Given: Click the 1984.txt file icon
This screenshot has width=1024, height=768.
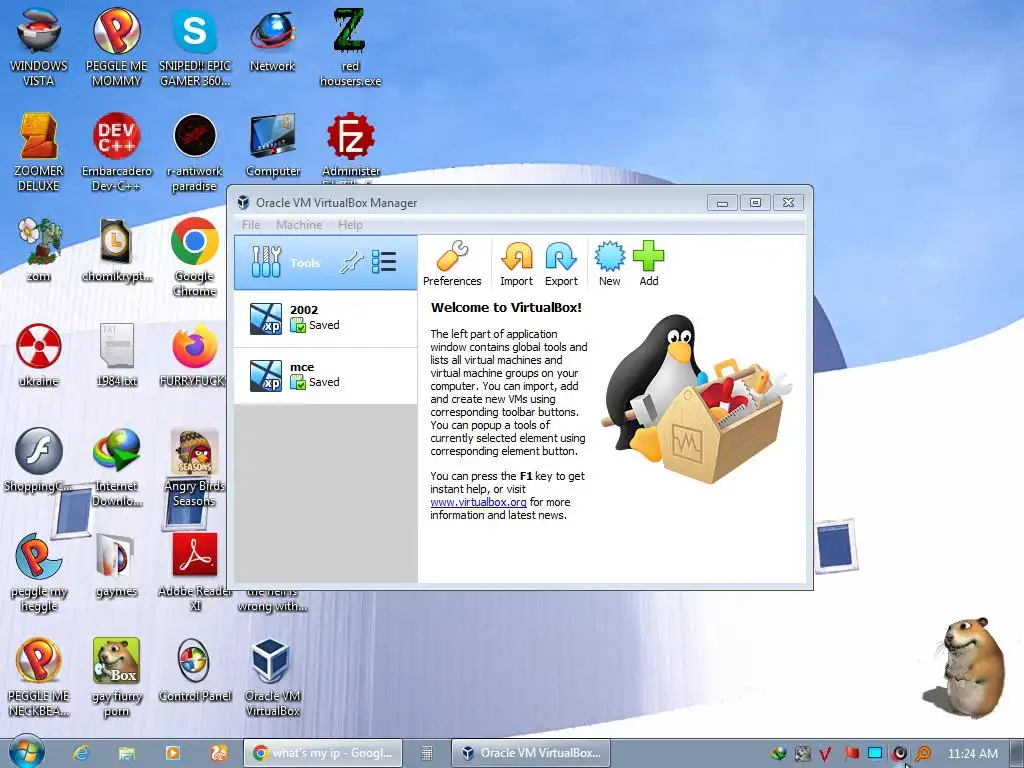Looking at the screenshot, I should pyautogui.click(x=116, y=355).
